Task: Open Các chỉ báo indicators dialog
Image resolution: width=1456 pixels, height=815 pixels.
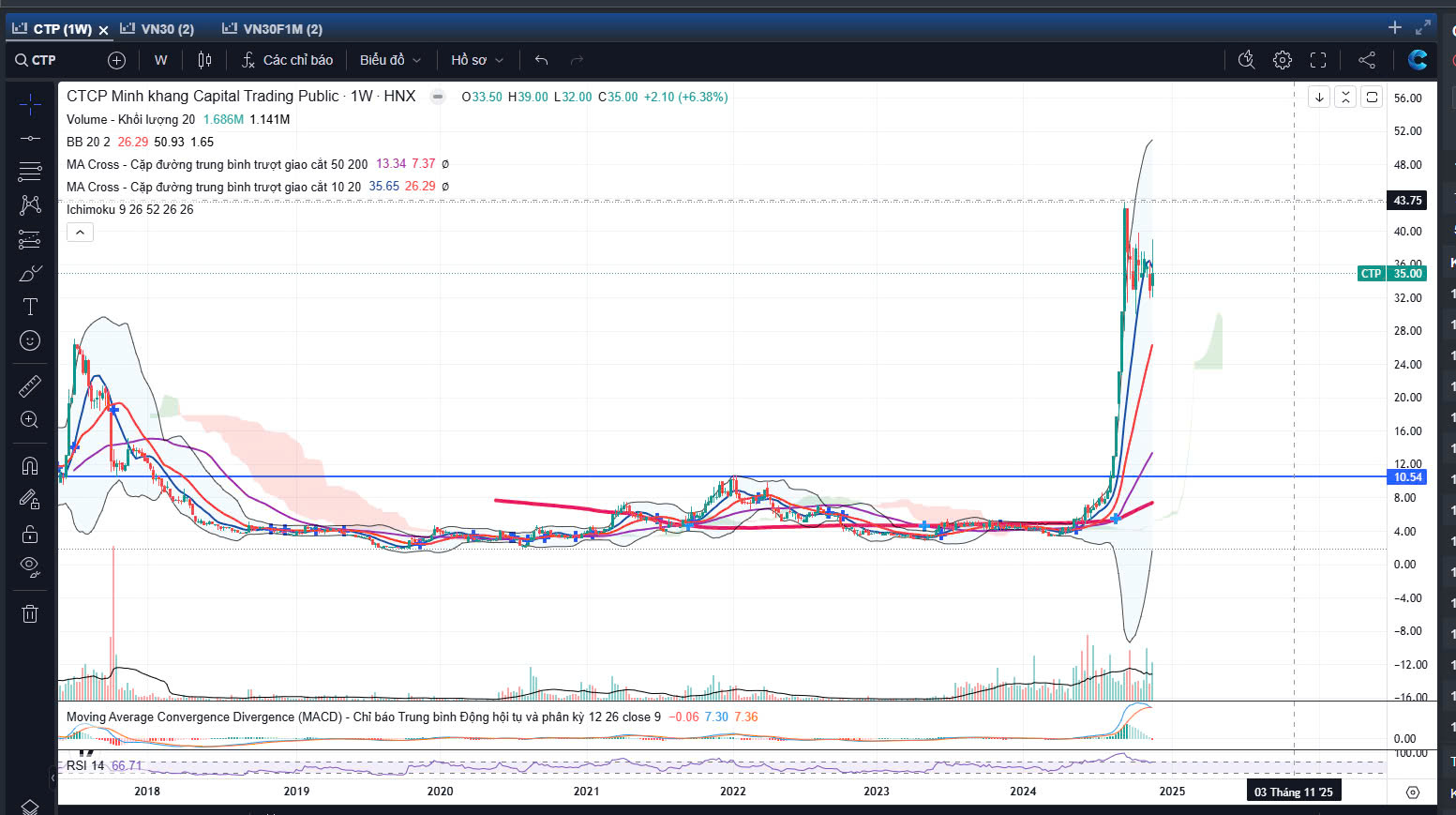Action: [x=287, y=60]
